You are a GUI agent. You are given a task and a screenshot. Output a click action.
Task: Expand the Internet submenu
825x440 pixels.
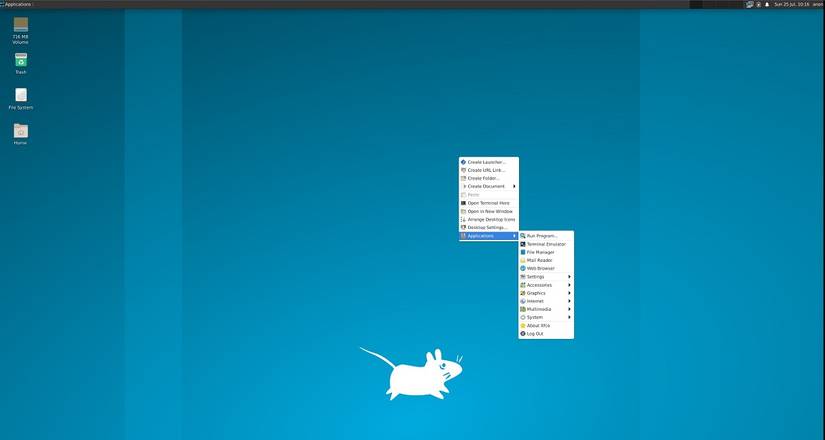click(x=546, y=301)
